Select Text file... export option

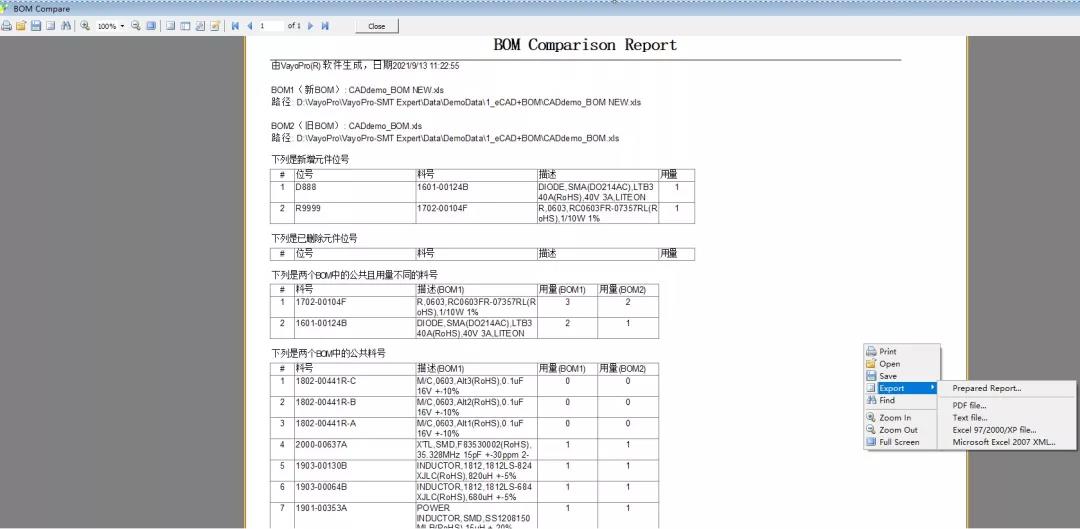[x=970, y=417]
